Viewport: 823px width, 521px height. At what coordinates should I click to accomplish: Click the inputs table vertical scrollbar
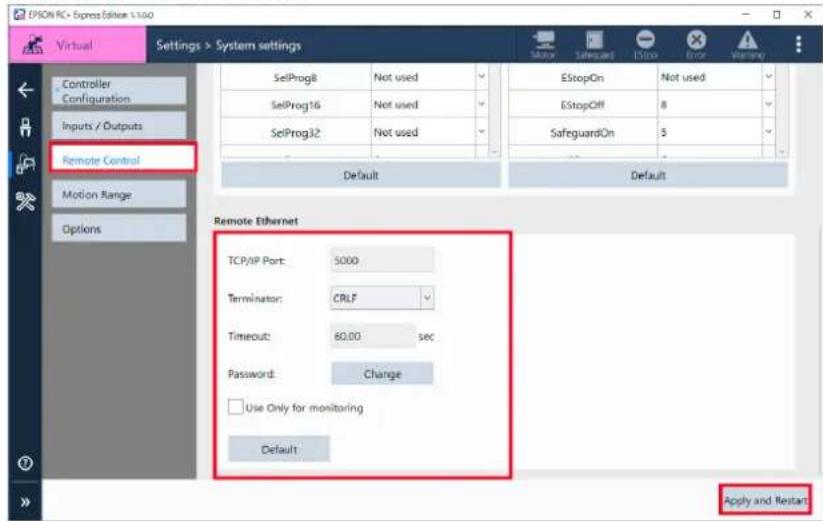(494, 110)
